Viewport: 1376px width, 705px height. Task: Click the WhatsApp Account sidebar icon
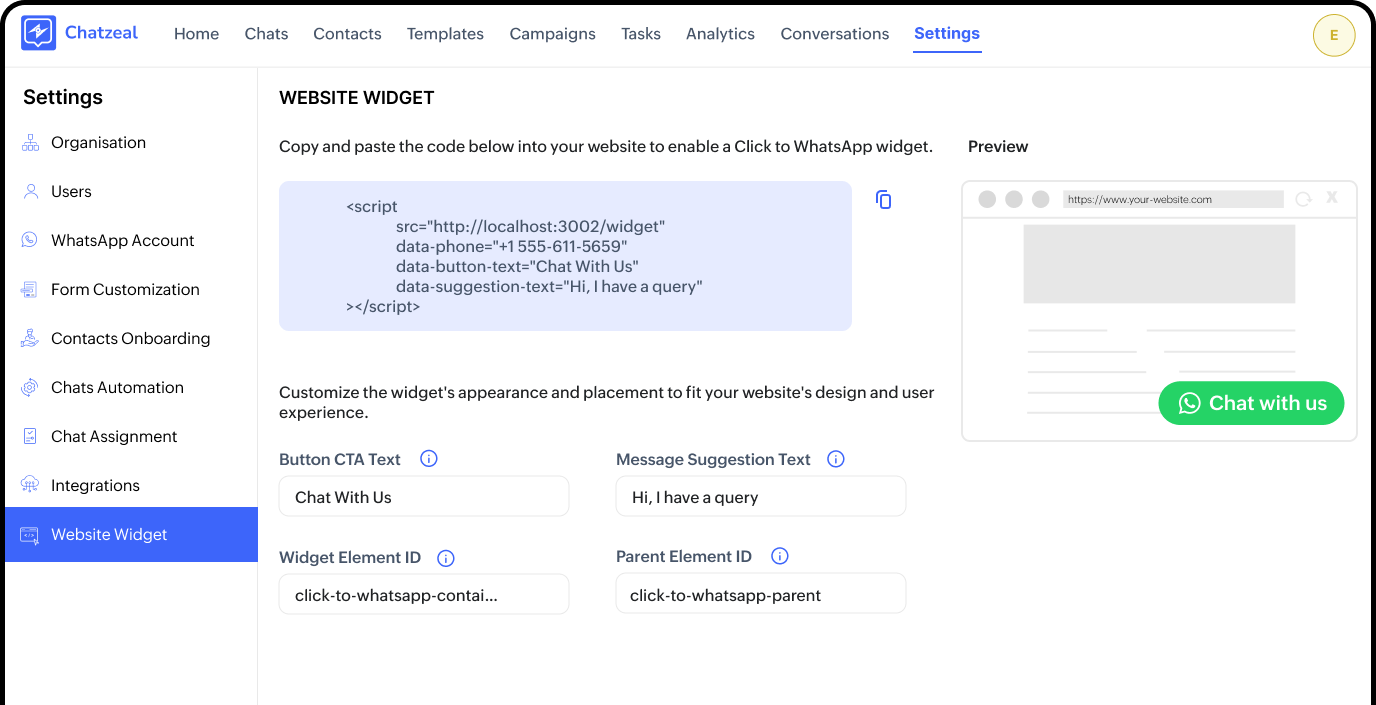30,241
